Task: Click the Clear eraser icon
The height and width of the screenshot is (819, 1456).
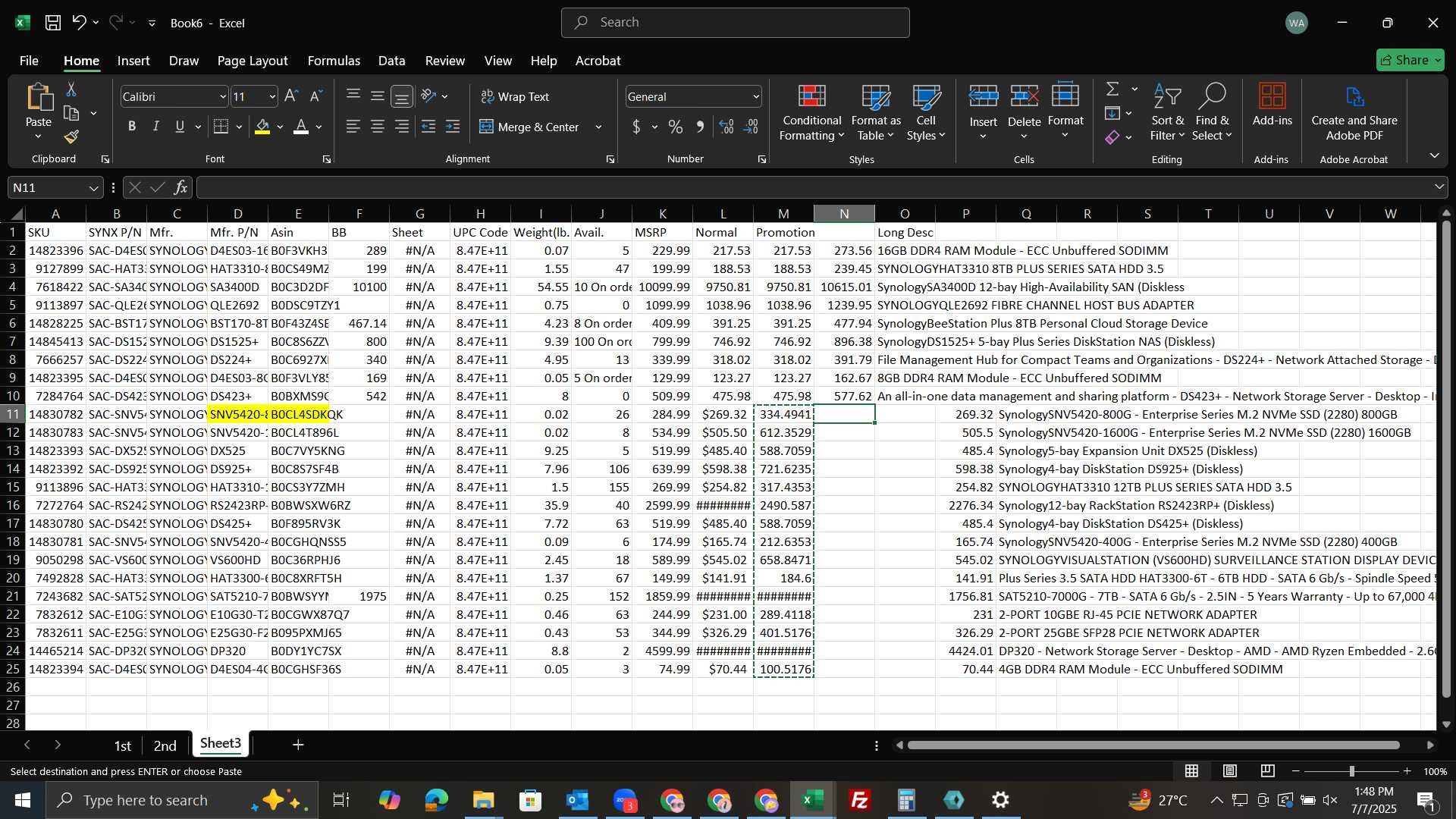Action: pos(1112,137)
